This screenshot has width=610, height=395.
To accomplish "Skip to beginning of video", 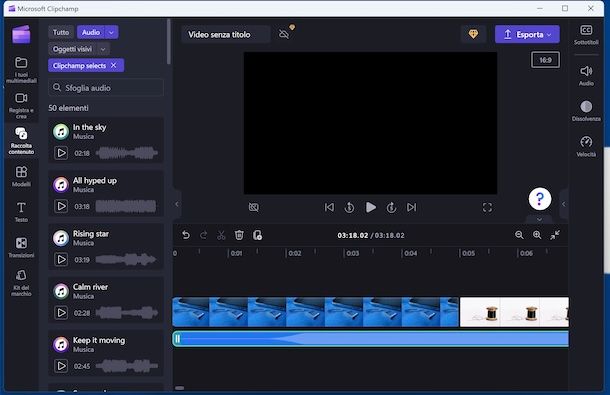I will pyautogui.click(x=329, y=207).
